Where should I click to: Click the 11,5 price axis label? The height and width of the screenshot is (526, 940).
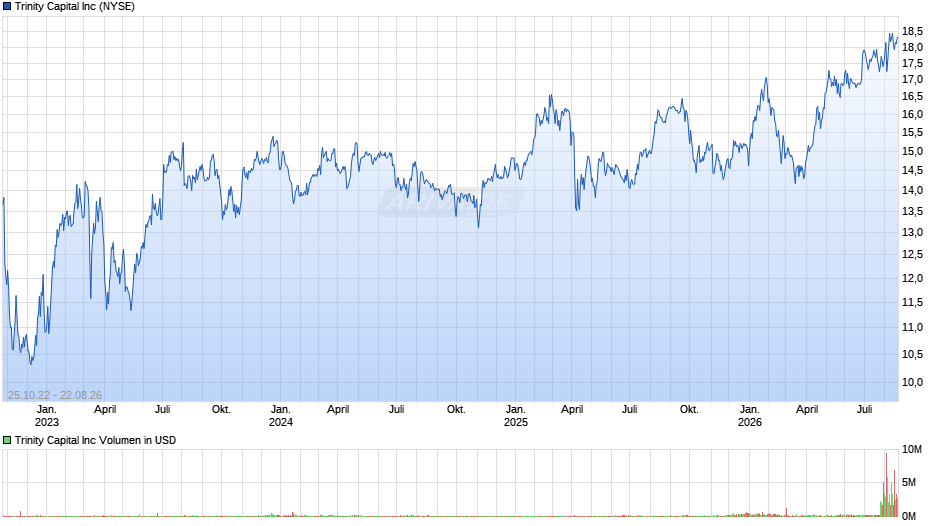[912, 302]
